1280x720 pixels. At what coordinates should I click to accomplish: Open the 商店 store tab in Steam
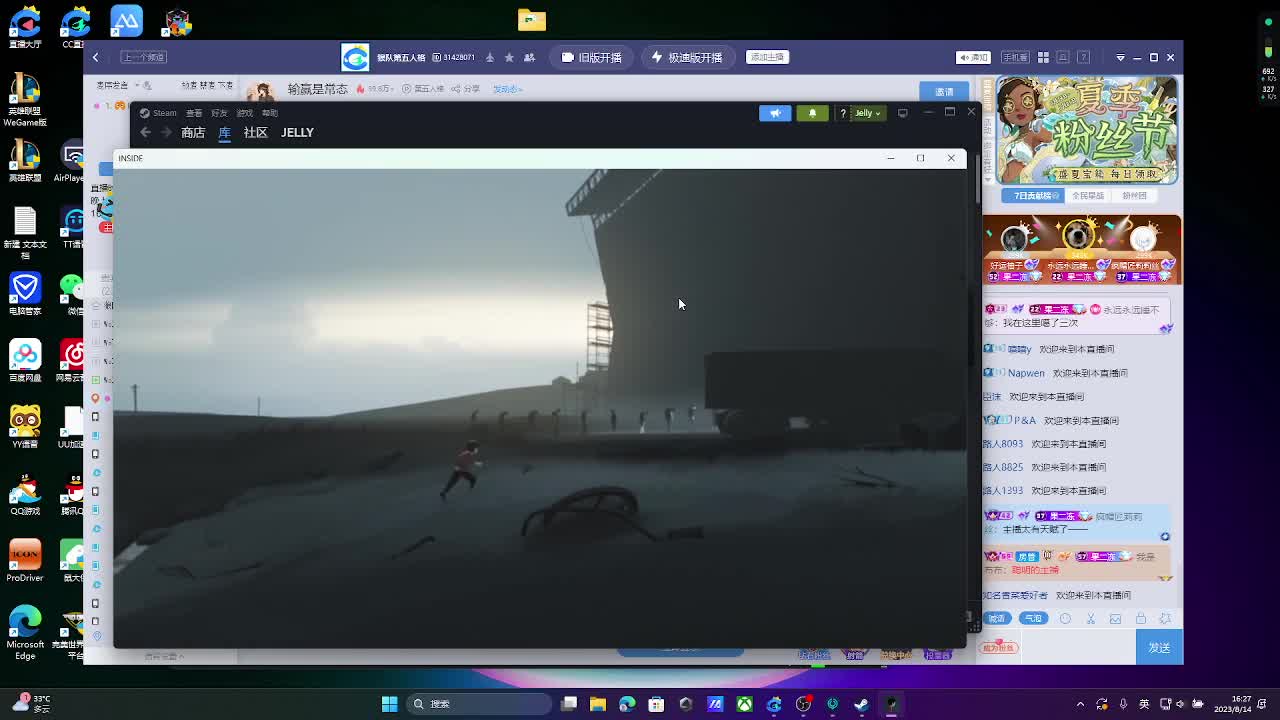[x=193, y=132]
